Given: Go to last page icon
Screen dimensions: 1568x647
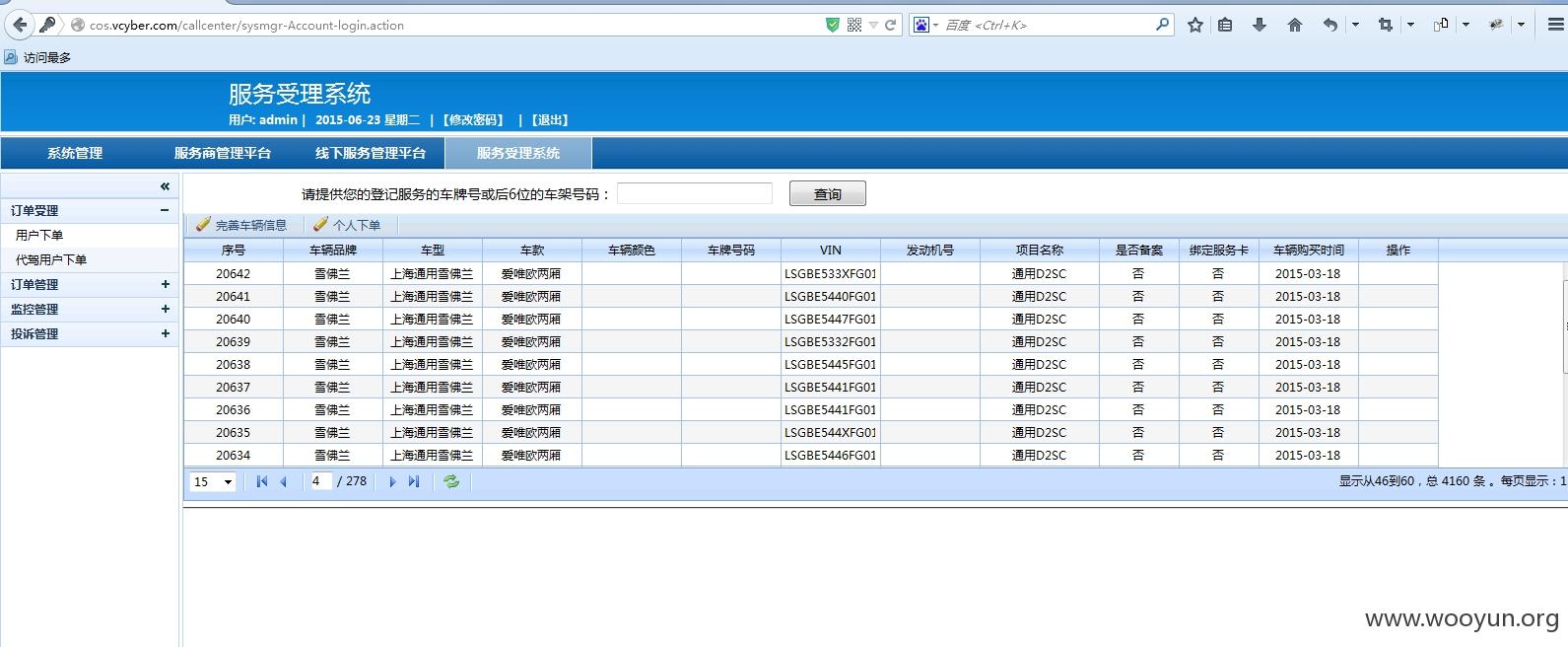Looking at the screenshot, I should point(414,482).
